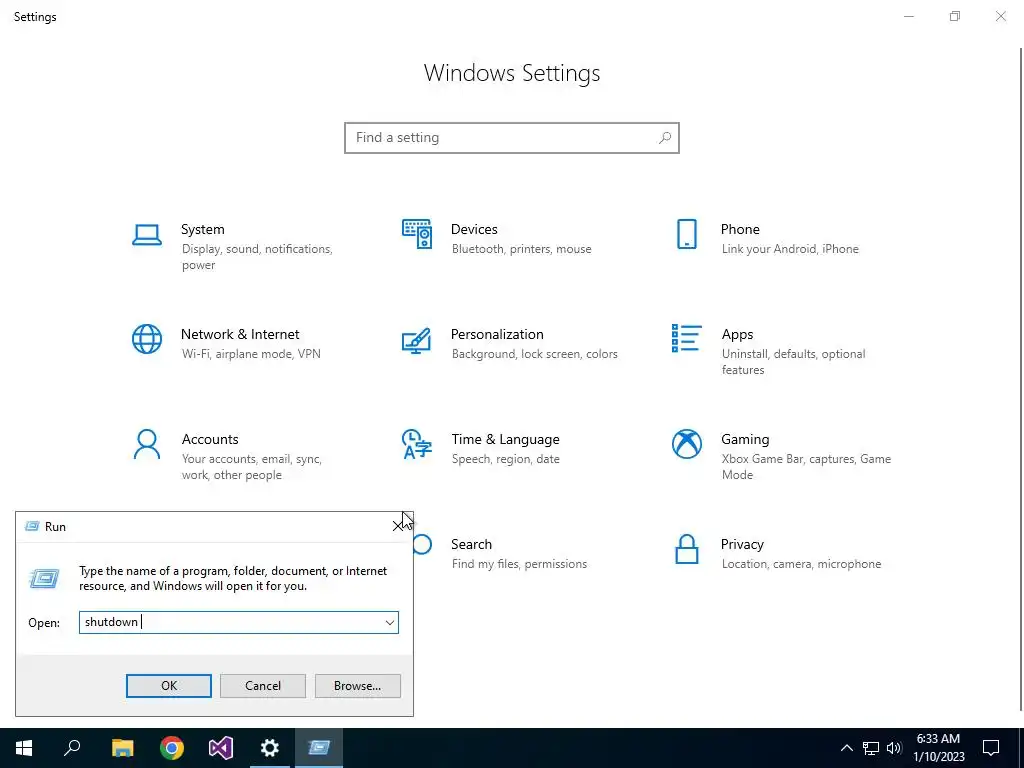Image resolution: width=1024 pixels, height=768 pixels.
Task: Click Cancel in the Run dialog
Action: pos(263,686)
